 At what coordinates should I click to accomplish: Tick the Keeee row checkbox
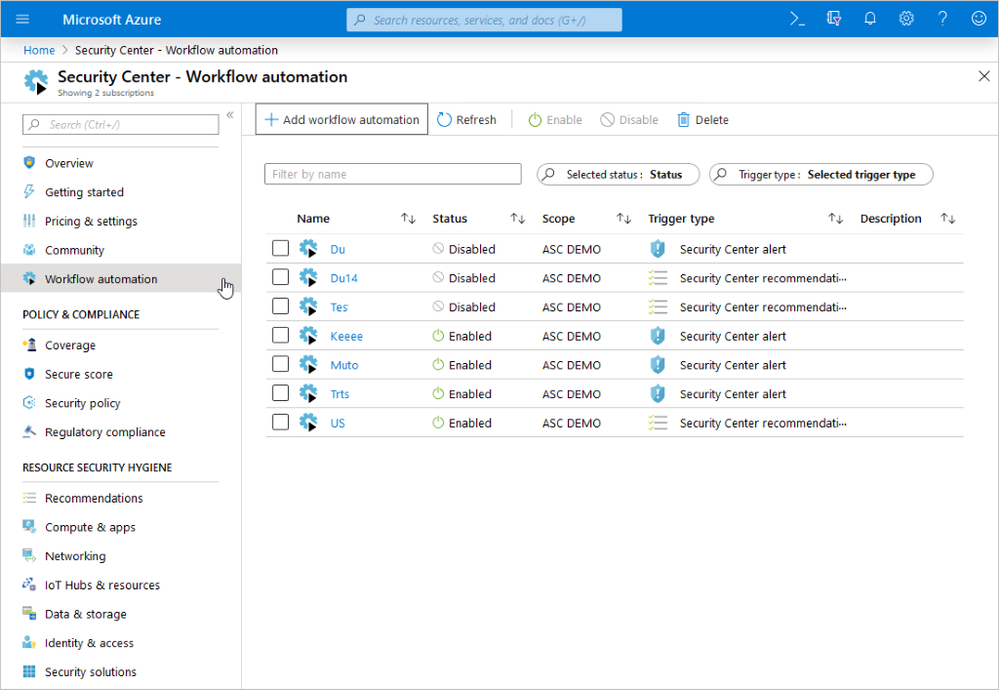(x=280, y=335)
